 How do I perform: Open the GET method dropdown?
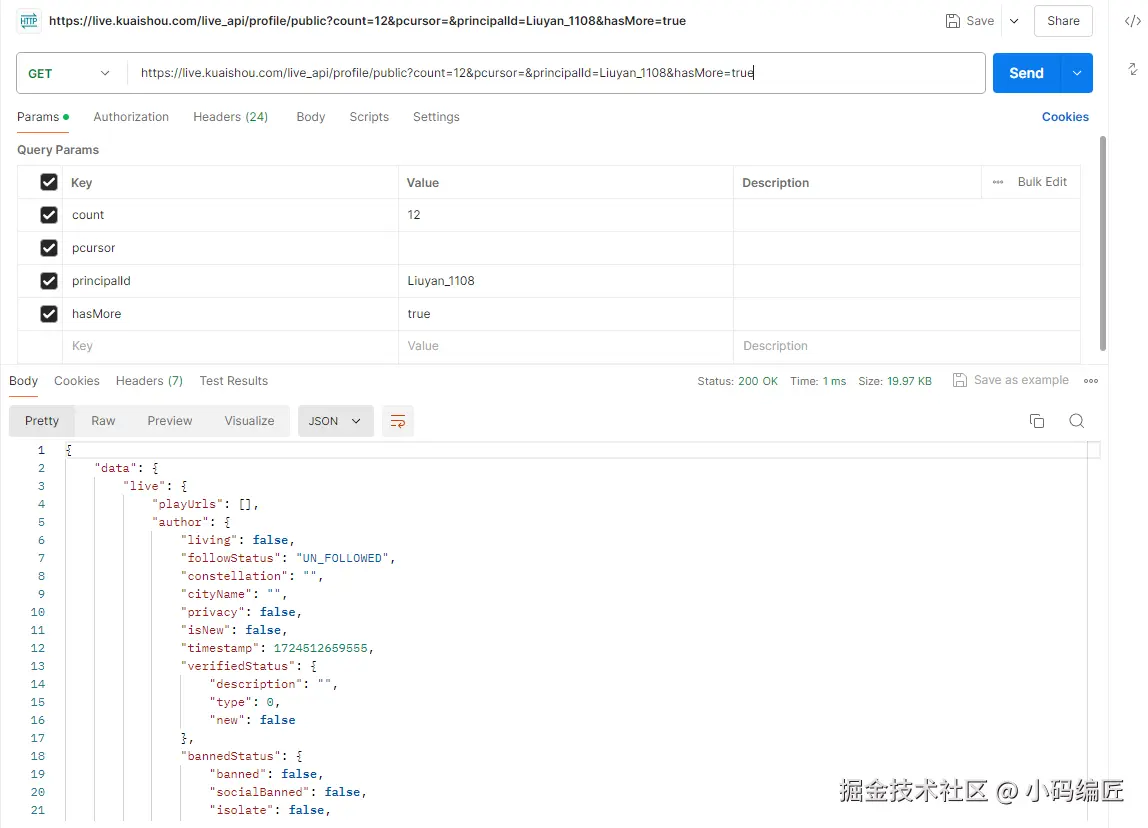click(69, 73)
